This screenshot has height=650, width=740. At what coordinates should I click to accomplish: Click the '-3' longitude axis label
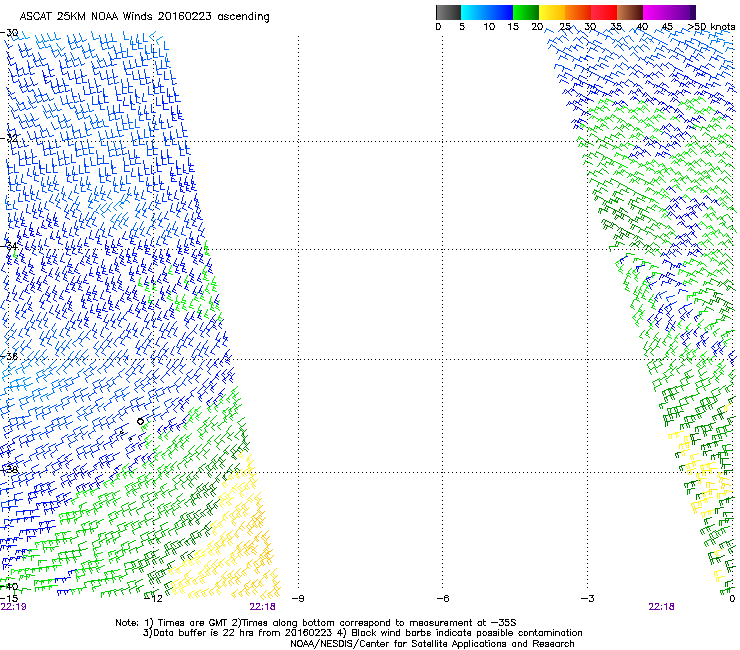pos(588,599)
